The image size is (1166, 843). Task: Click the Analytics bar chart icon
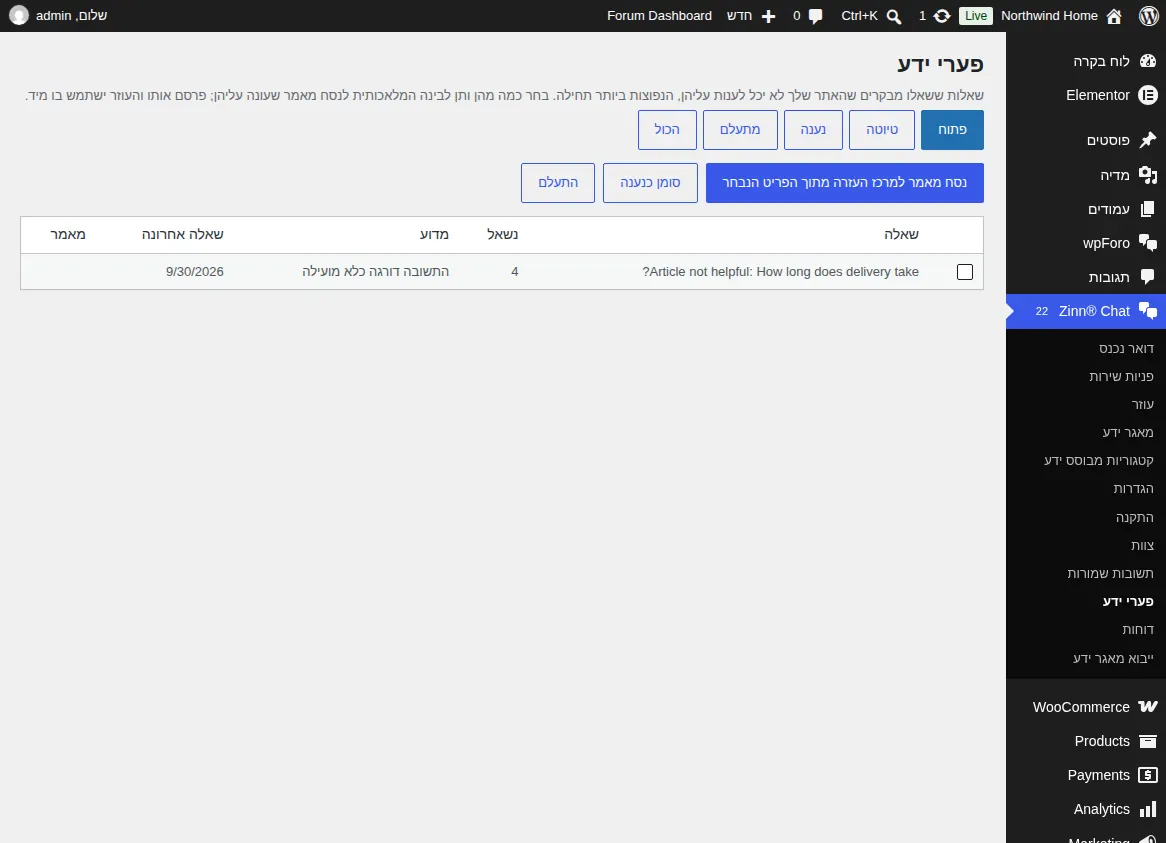click(x=1148, y=809)
